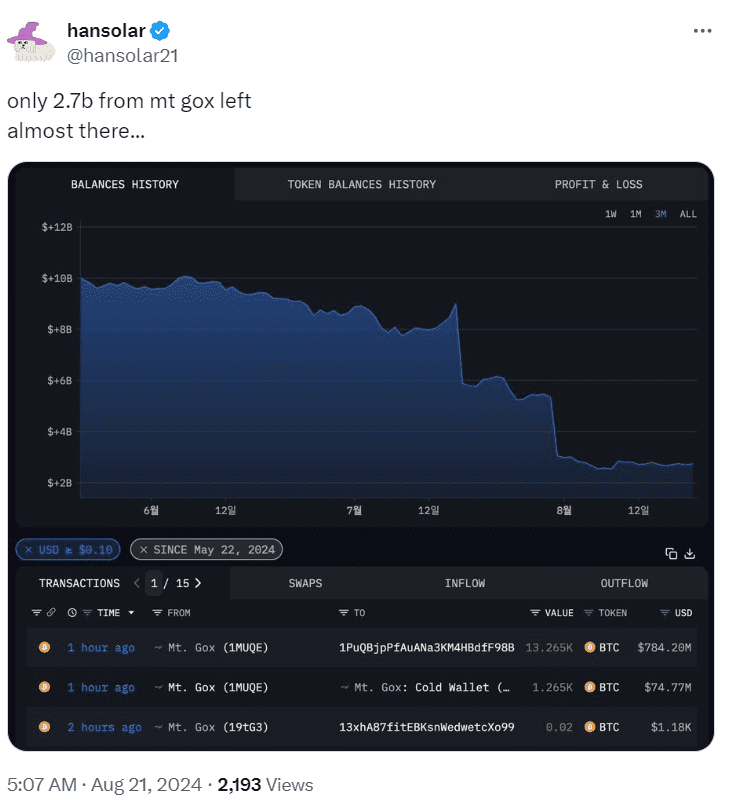This screenshot has width=732, height=808.
Task: Open the filter funnel on the FROM column
Action: 156,612
